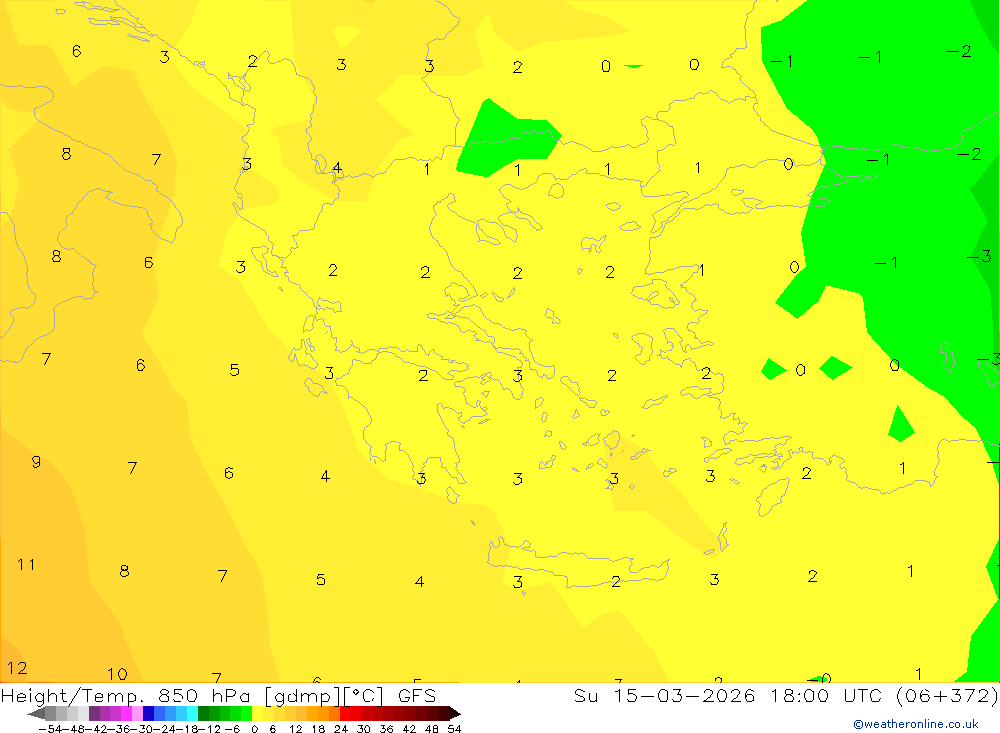
Task: Pick the cyan legend swatch near -18
Action: [192, 713]
